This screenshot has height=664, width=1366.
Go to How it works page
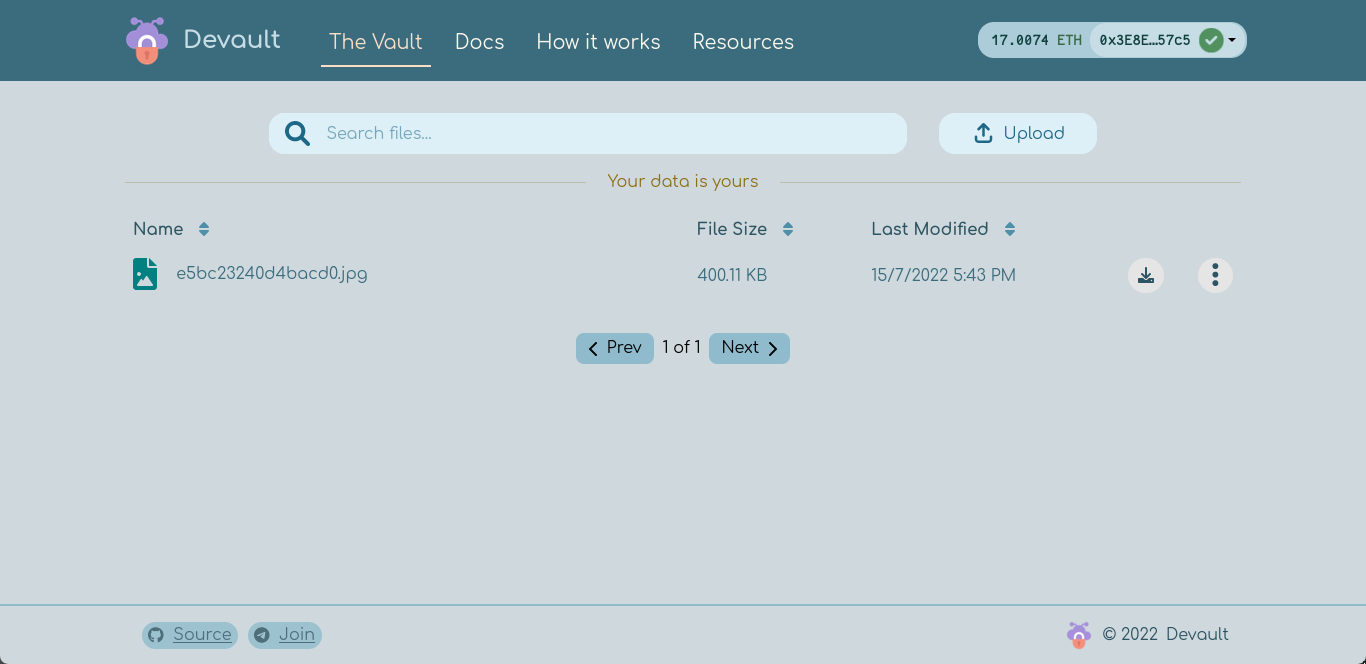(x=598, y=42)
